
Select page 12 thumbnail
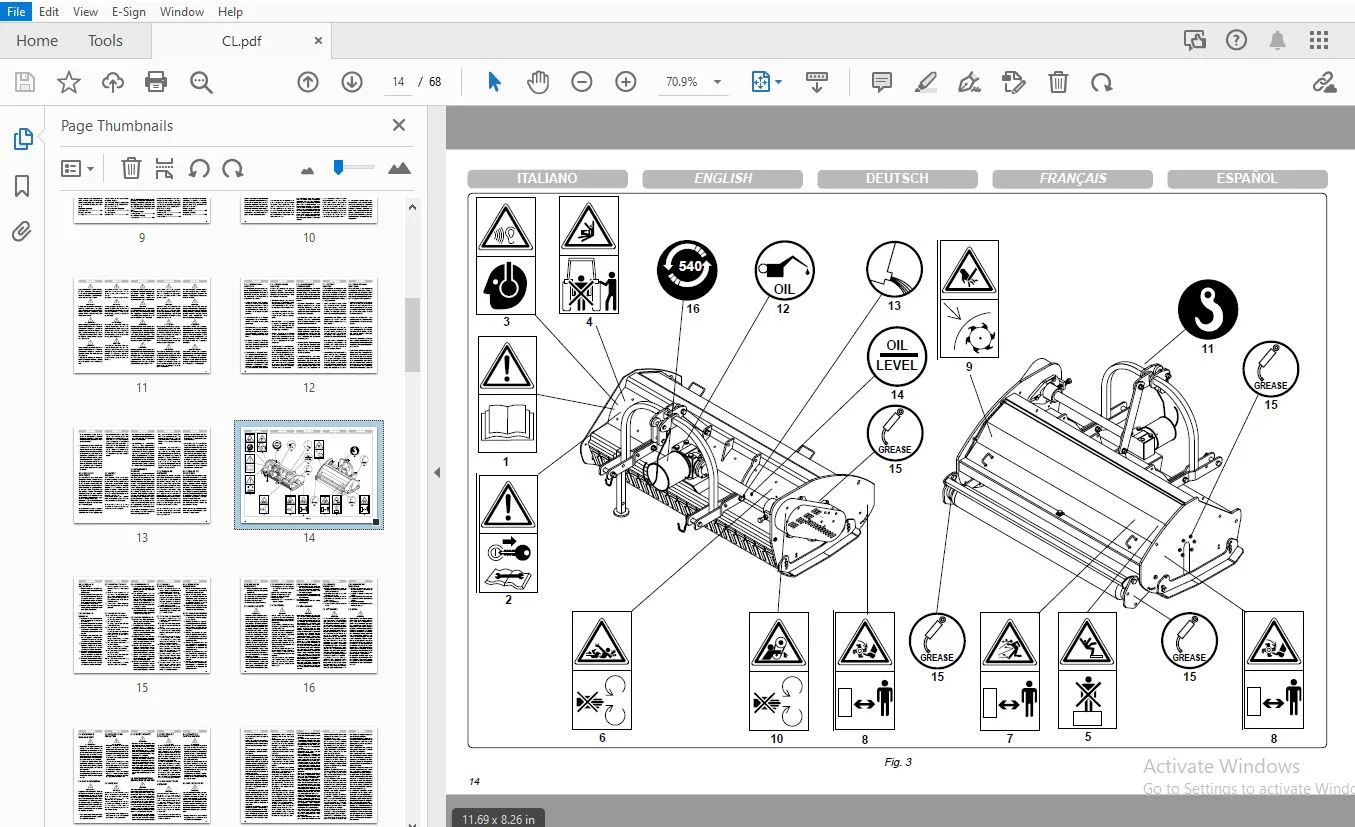[x=309, y=326]
